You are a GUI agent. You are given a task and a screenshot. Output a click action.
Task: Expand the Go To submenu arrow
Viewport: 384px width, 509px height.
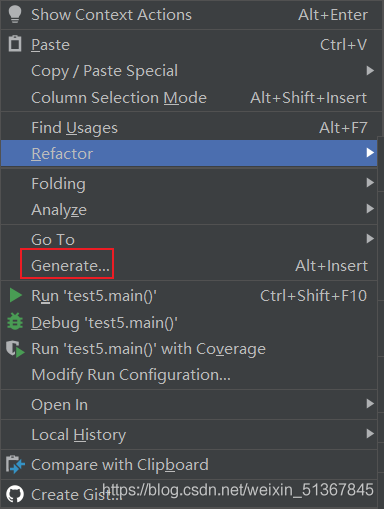pos(370,239)
